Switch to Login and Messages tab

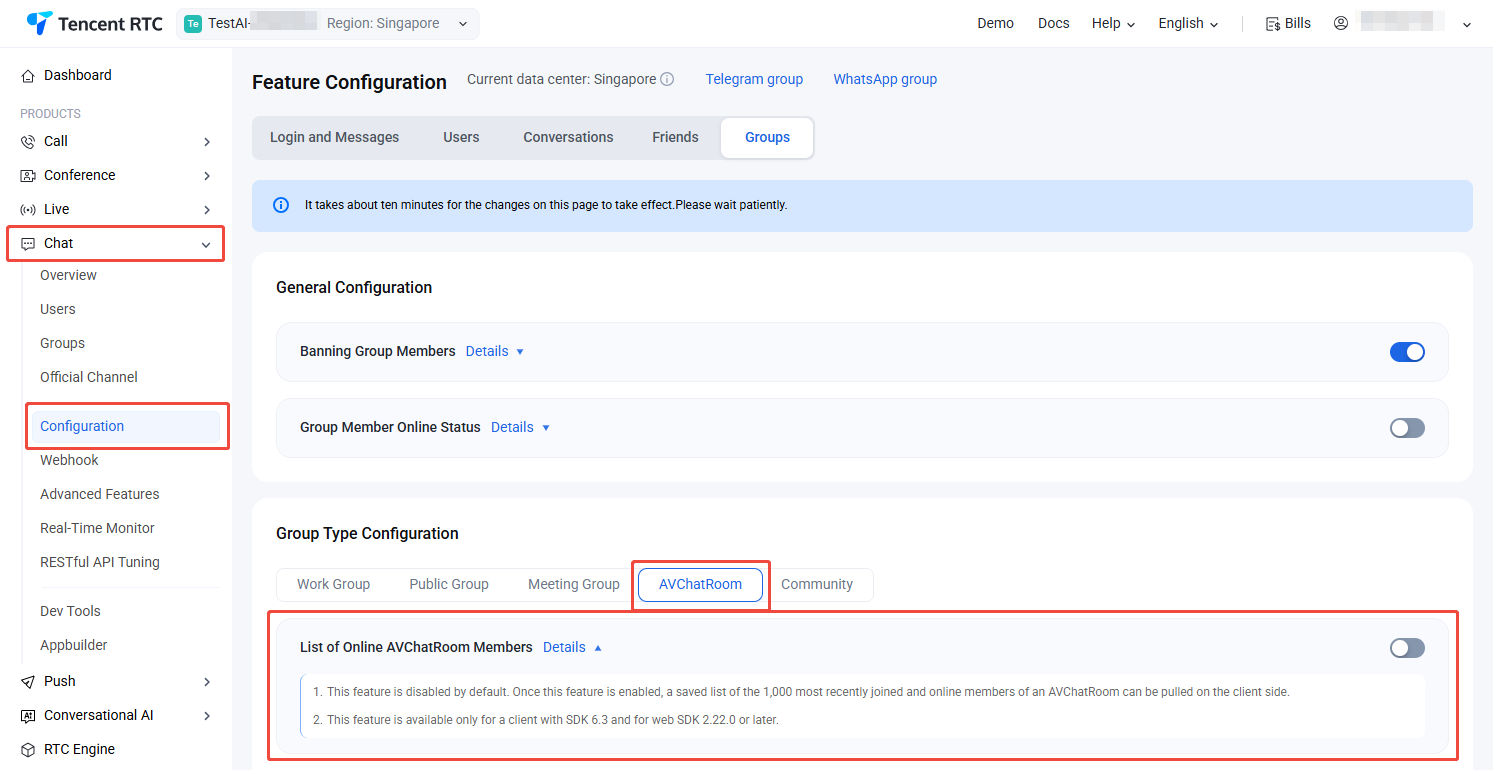334,138
